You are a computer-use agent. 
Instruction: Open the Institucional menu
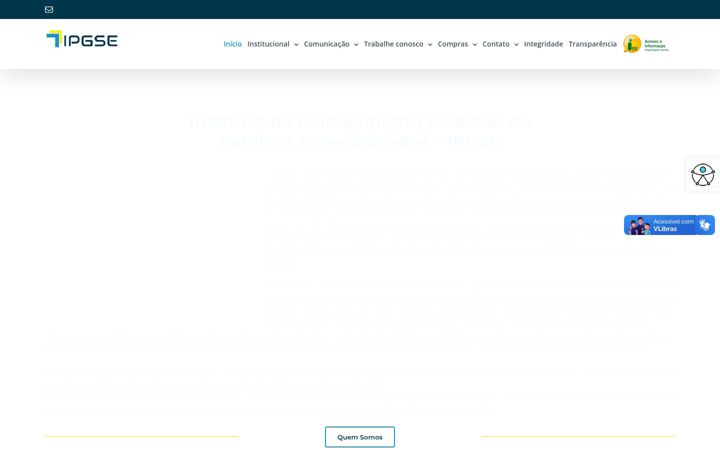(268, 44)
